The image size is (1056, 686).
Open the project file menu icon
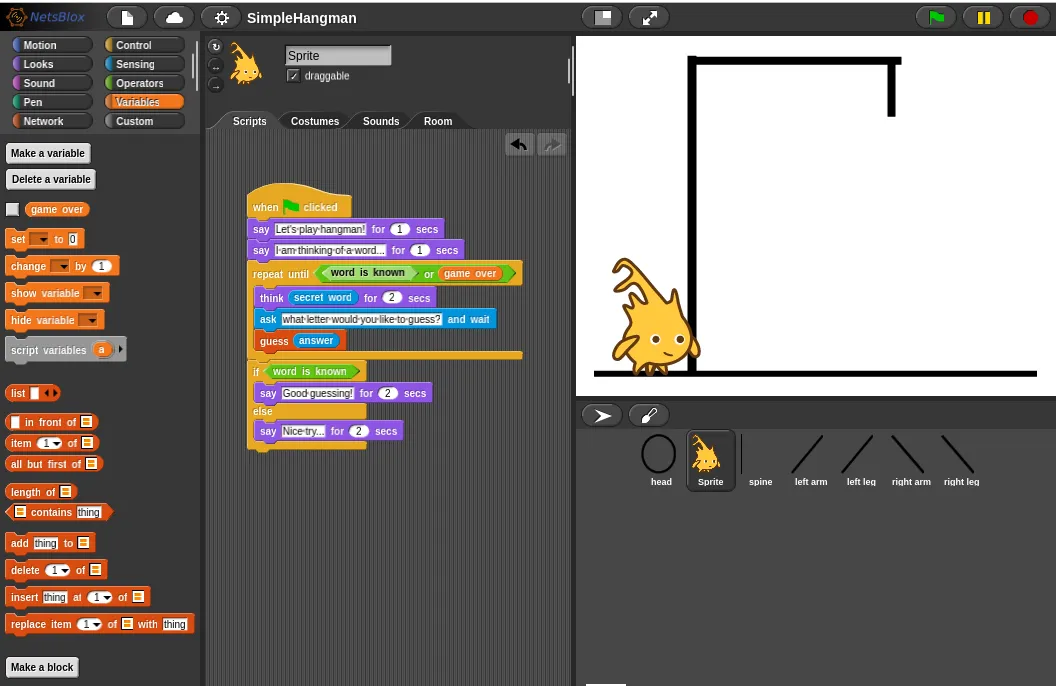coord(127,18)
